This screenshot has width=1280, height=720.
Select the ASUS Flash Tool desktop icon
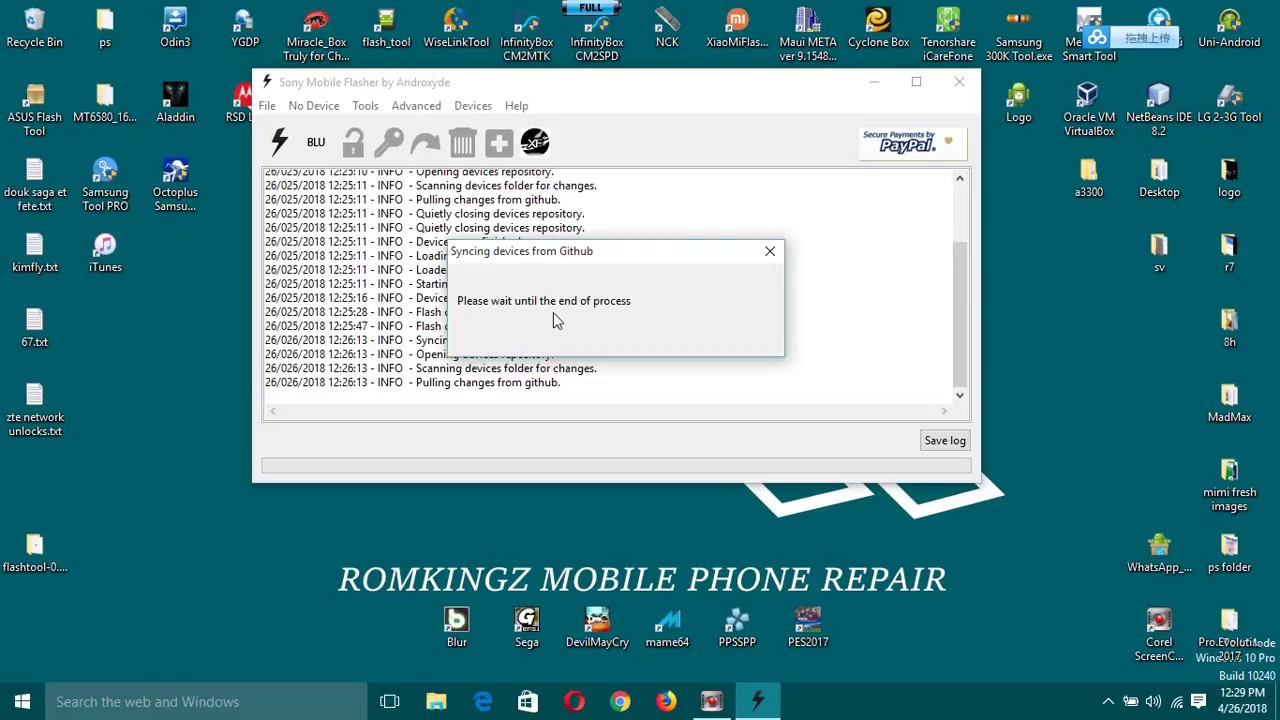(x=34, y=110)
